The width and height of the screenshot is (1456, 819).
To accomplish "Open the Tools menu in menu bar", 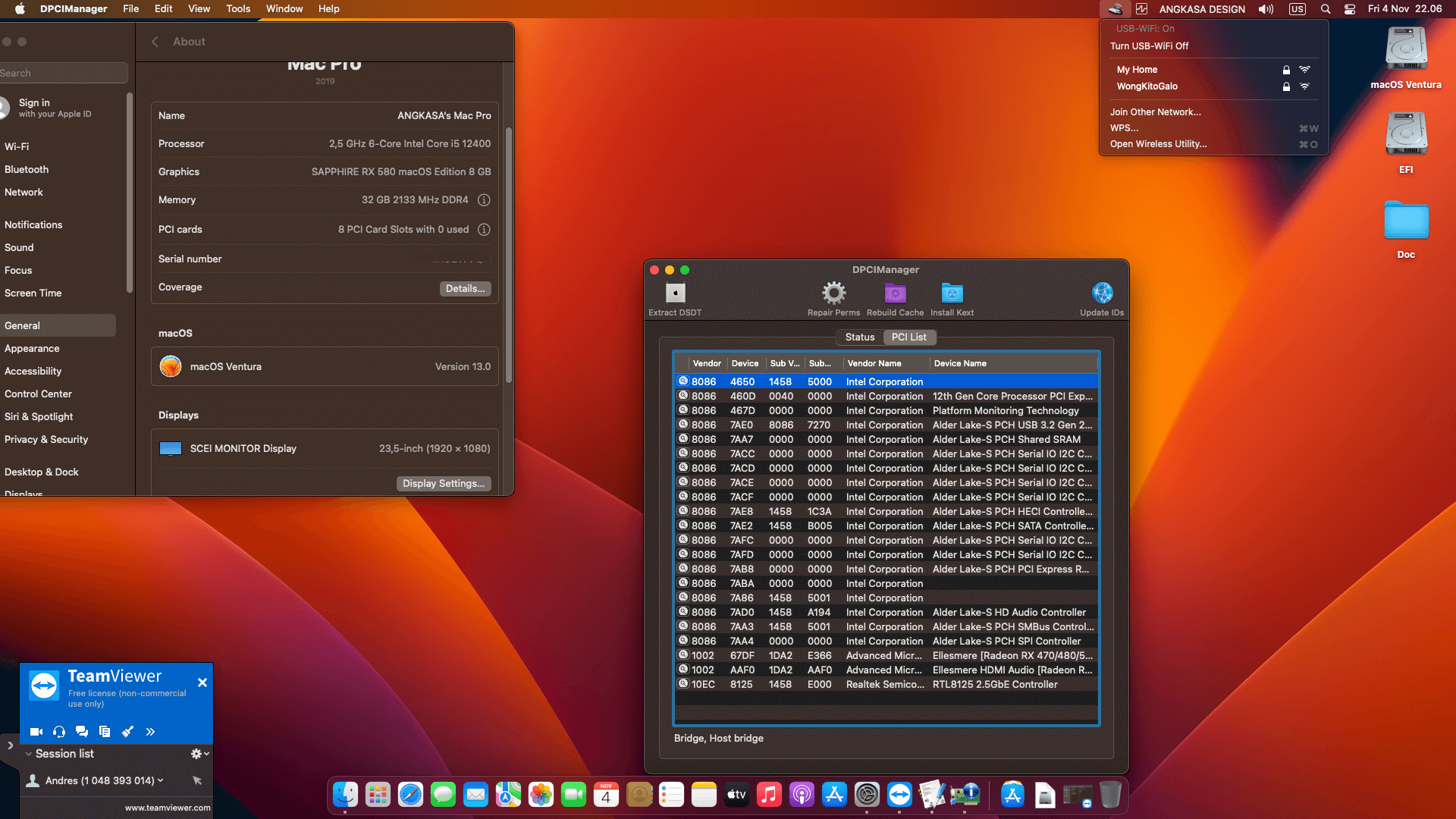I will pos(238,9).
